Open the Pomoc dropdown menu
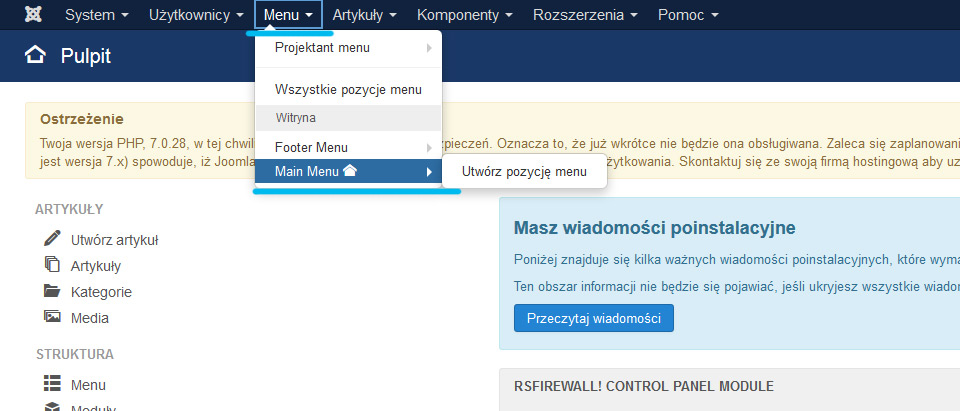The width and height of the screenshot is (960, 411). coord(688,15)
